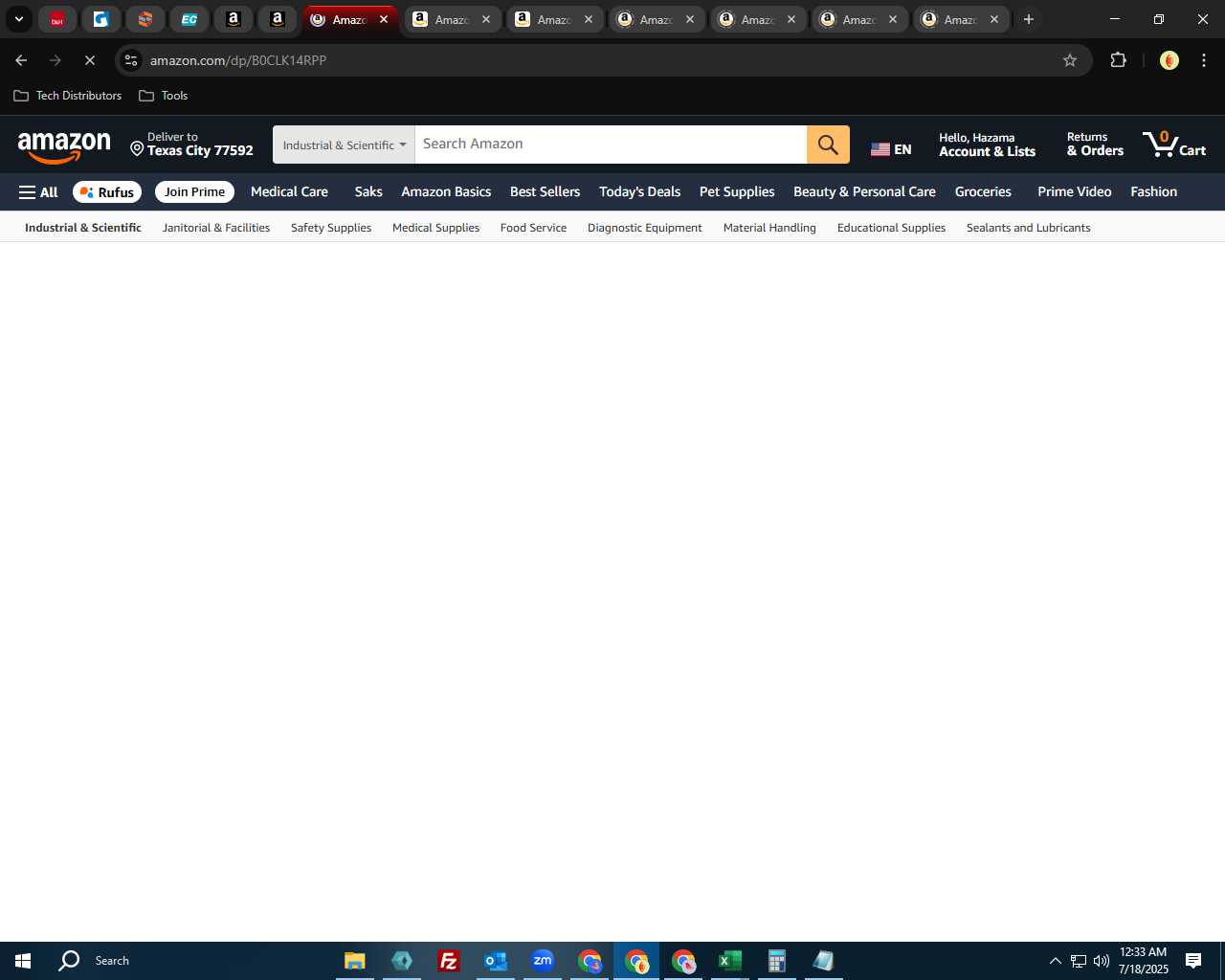This screenshot has width=1225, height=980.
Task: Open Medical Care in nav bar
Action: (x=289, y=192)
